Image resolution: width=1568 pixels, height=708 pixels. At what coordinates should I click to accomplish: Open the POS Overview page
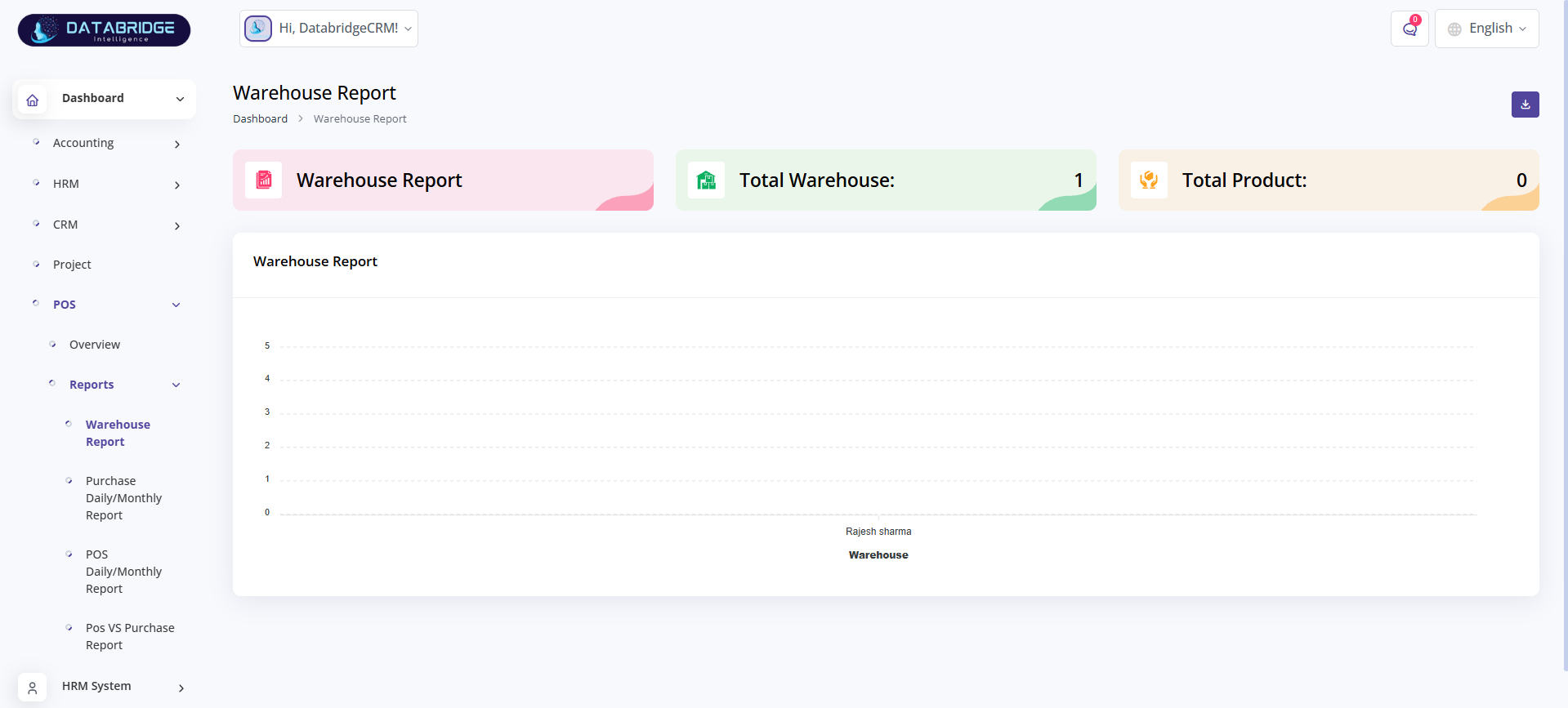click(95, 345)
